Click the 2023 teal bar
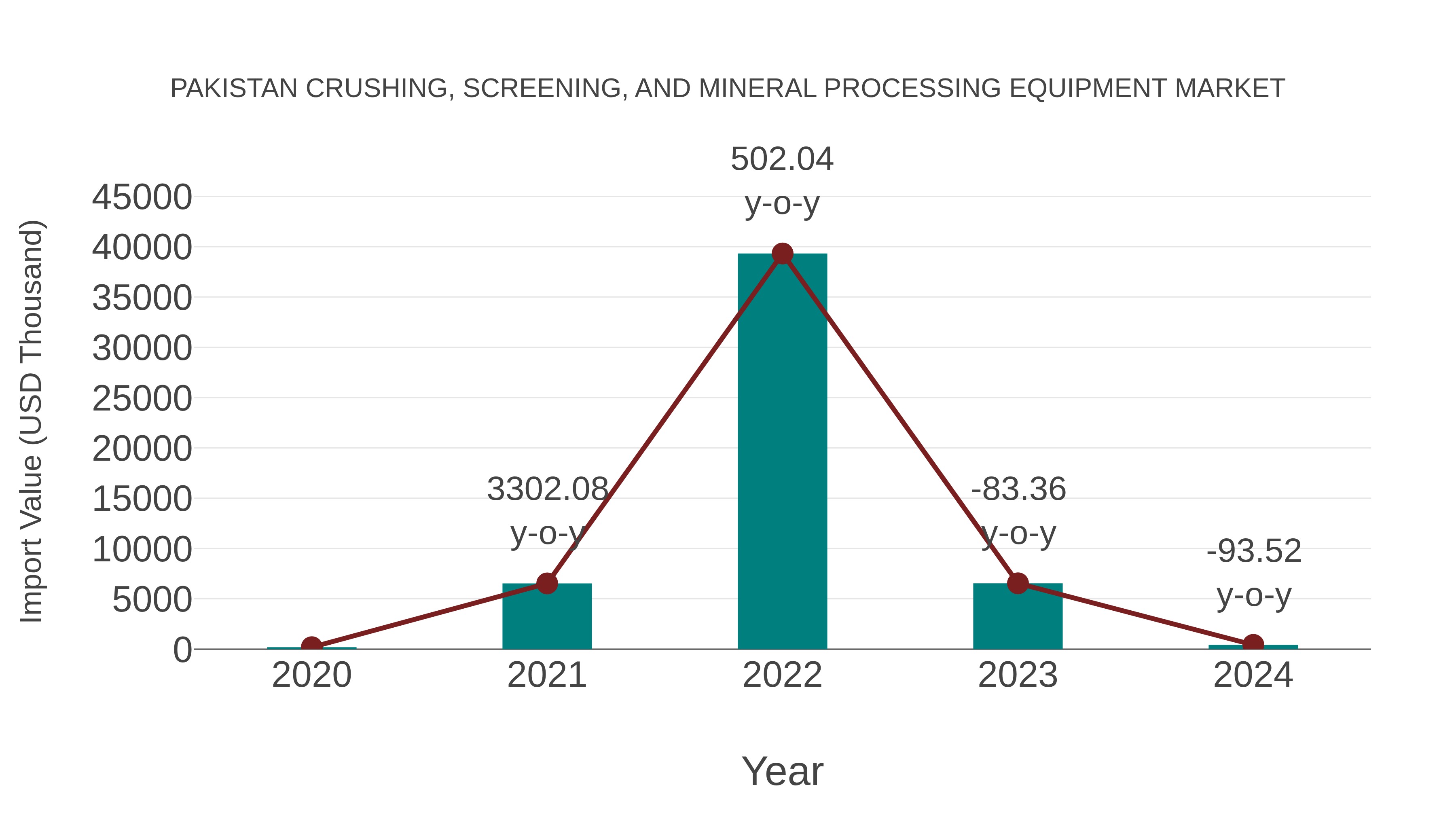1456x819 pixels. pyautogui.click(x=1018, y=616)
